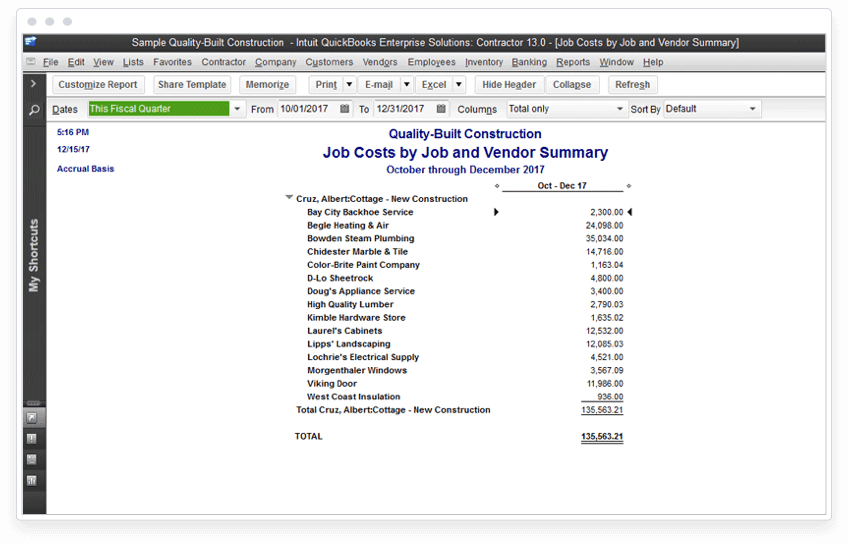Viewport: 848px width, 544px height.
Task: Click the black arrow right of Bay City Backhoe
Action: pyautogui.click(x=496, y=212)
